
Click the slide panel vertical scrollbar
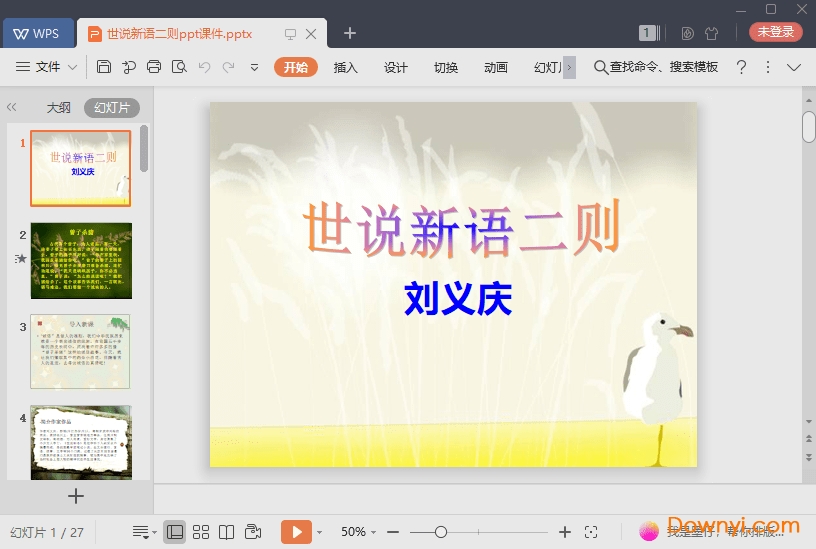point(144,149)
